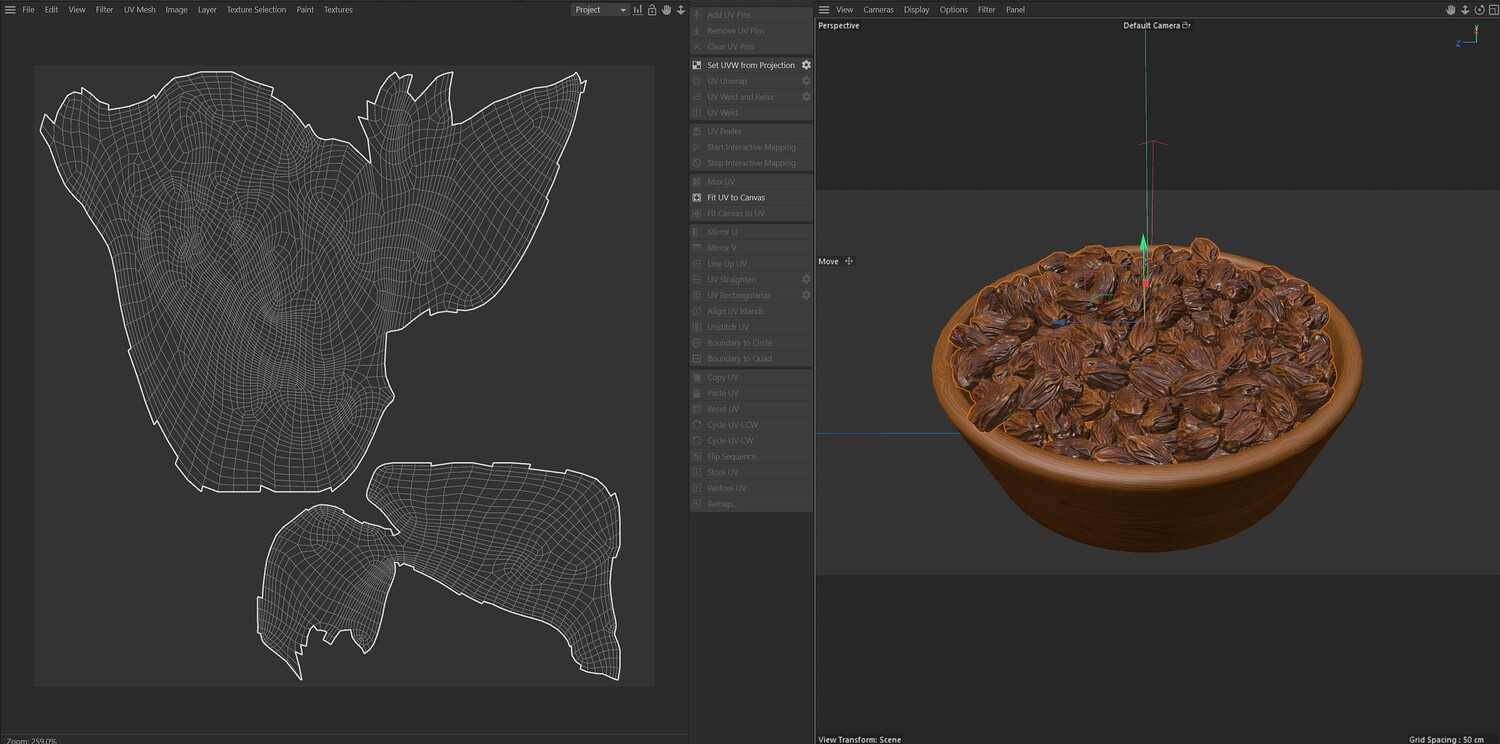Click the pan hand icon in UV editor
The image size is (1500, 744).
pos(666,10)
